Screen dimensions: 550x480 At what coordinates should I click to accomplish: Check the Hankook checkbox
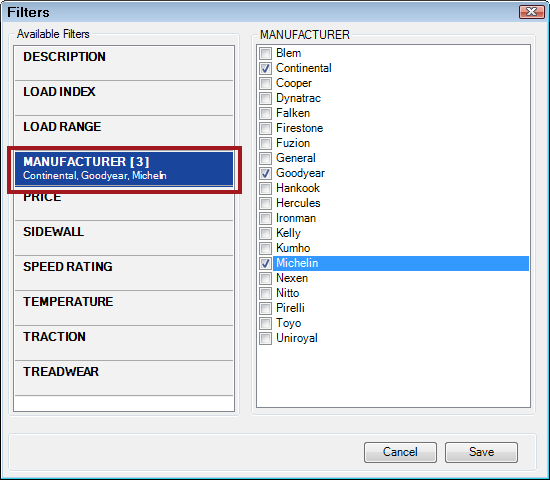point(266,188)
